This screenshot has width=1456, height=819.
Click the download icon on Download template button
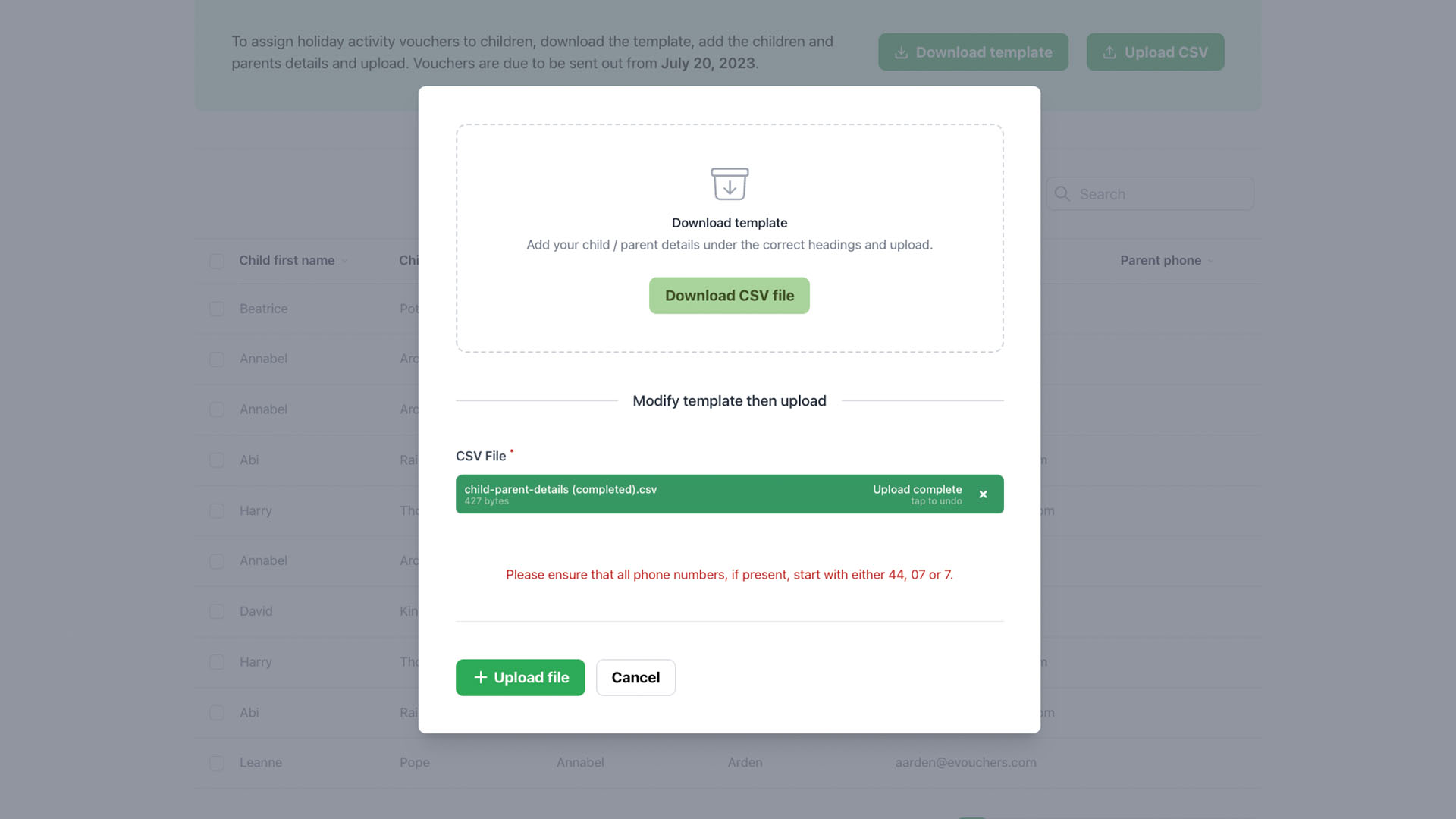(x=902, y=52)
